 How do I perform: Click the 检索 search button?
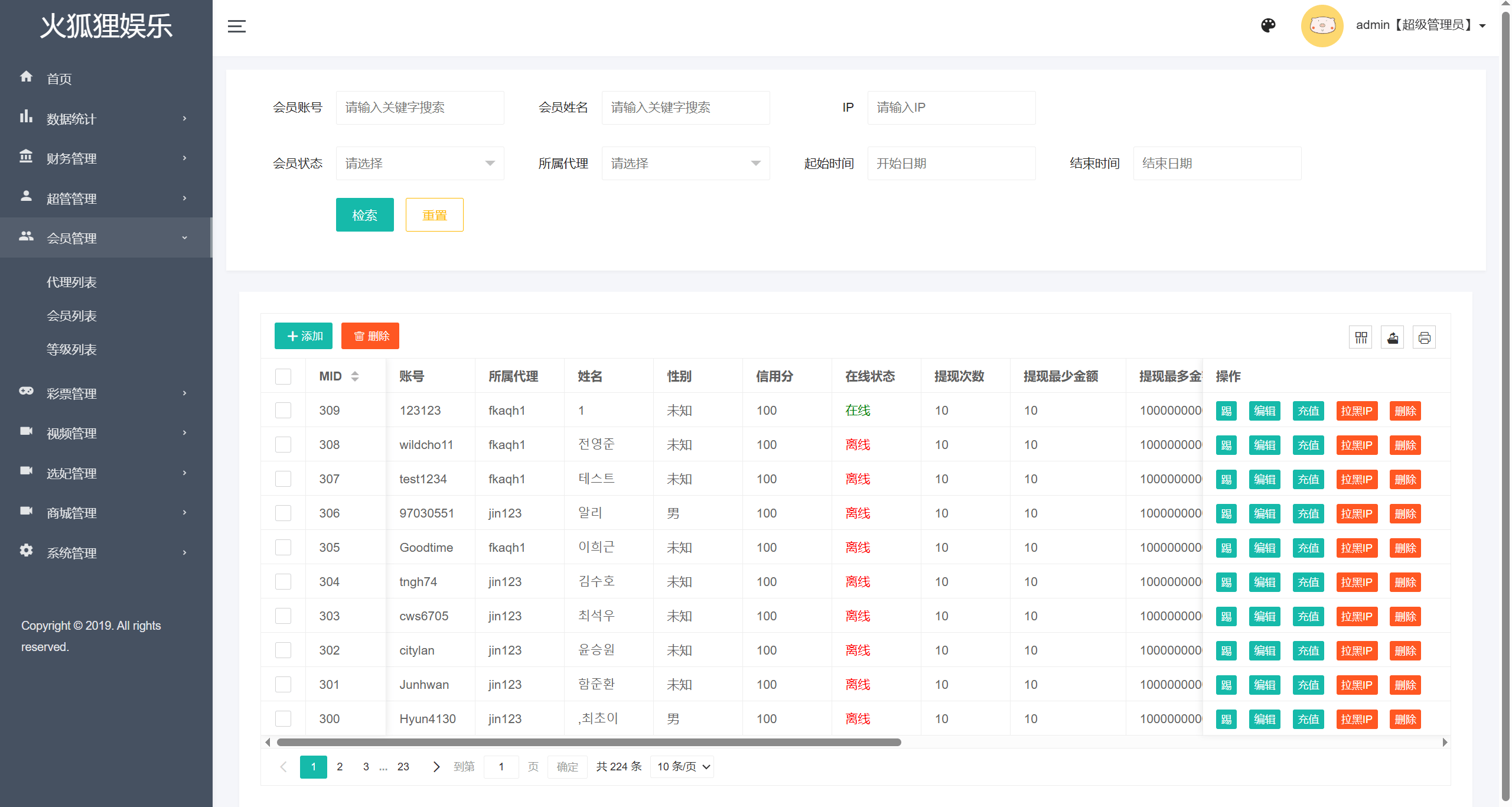coord(365,215)
